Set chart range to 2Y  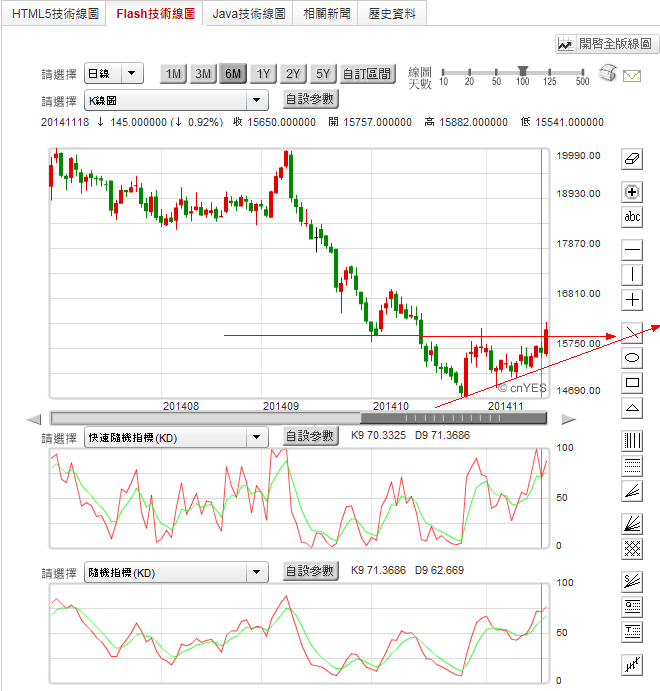(293, 74)
